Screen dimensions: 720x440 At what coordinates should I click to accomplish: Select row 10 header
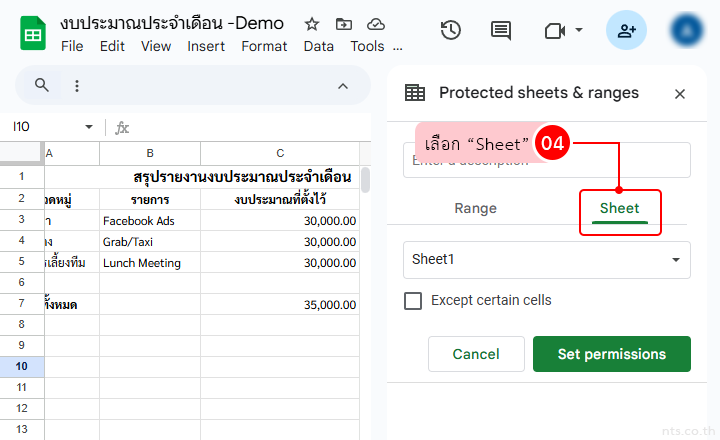(x=22, y=366)
